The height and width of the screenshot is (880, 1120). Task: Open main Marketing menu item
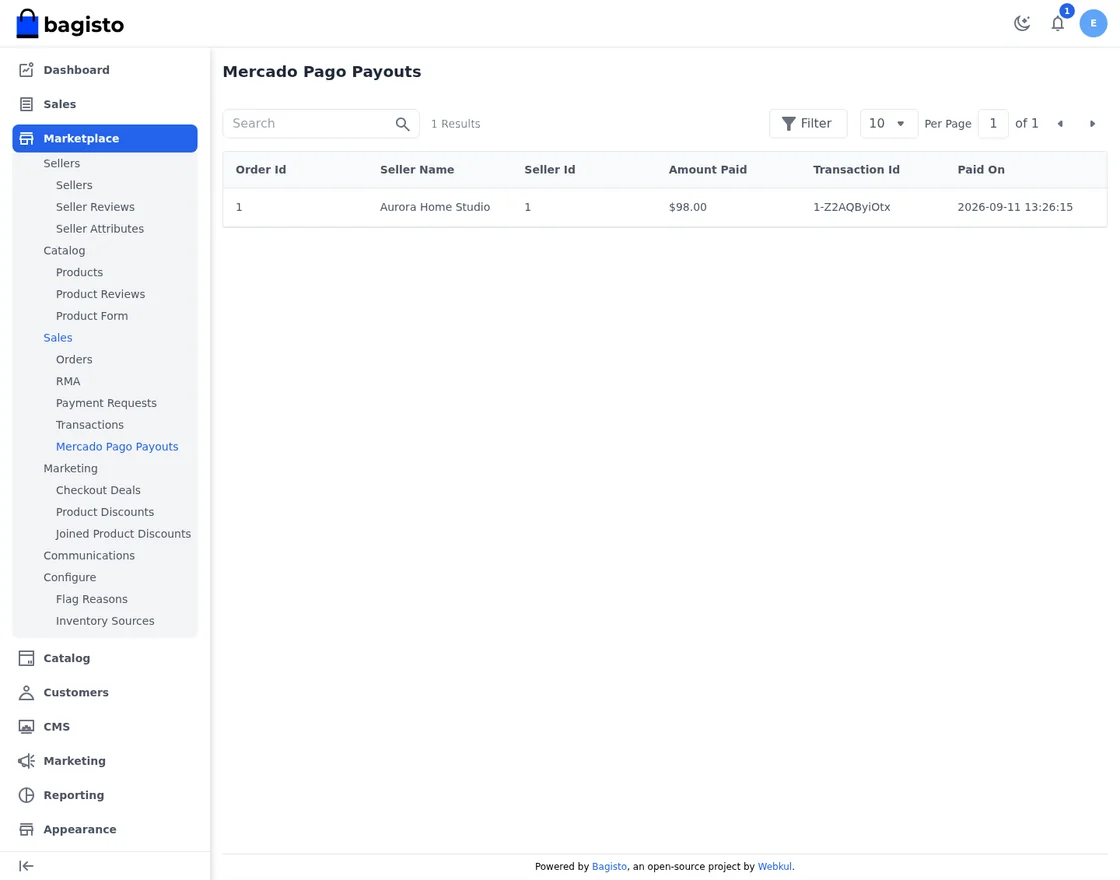(x=105, y=761)
